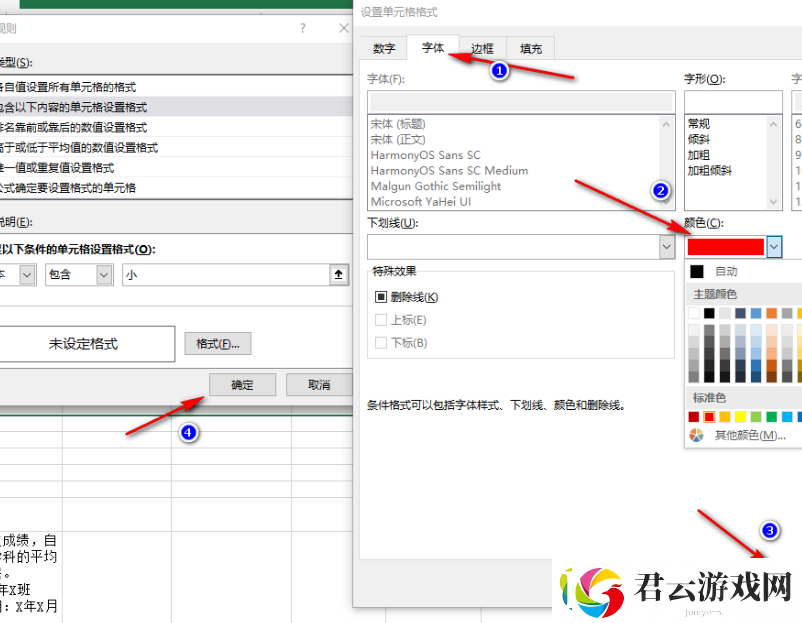Select rule type 式确定要设置格式的单元格
The image size is (802, 623).
[176, 187]
